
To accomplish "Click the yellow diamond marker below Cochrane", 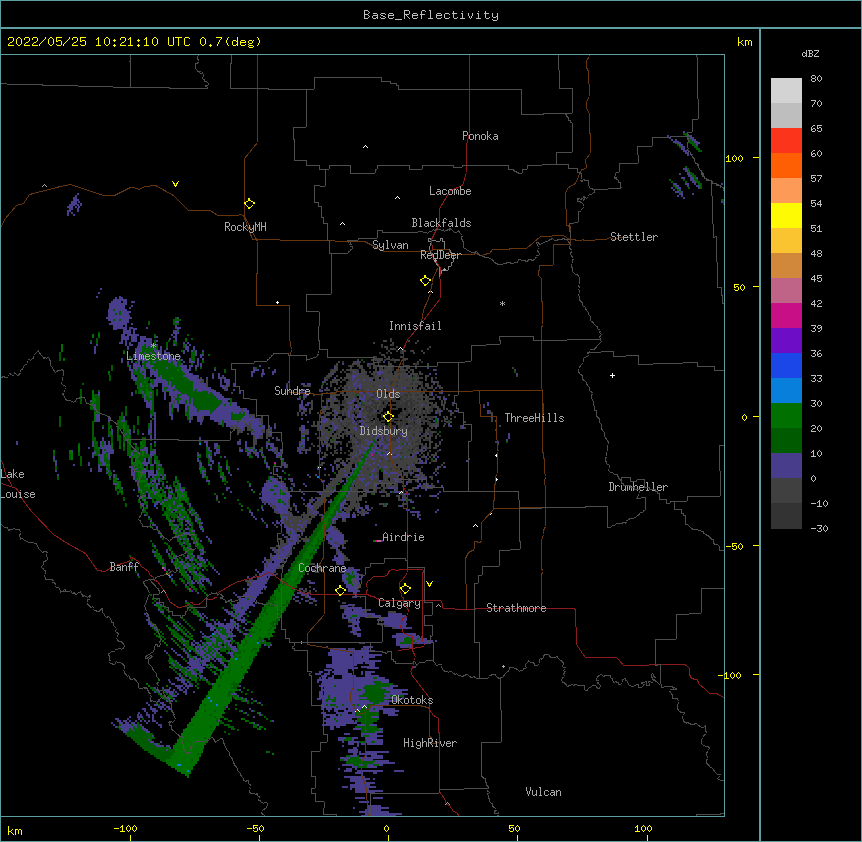I will click(340, 590).
